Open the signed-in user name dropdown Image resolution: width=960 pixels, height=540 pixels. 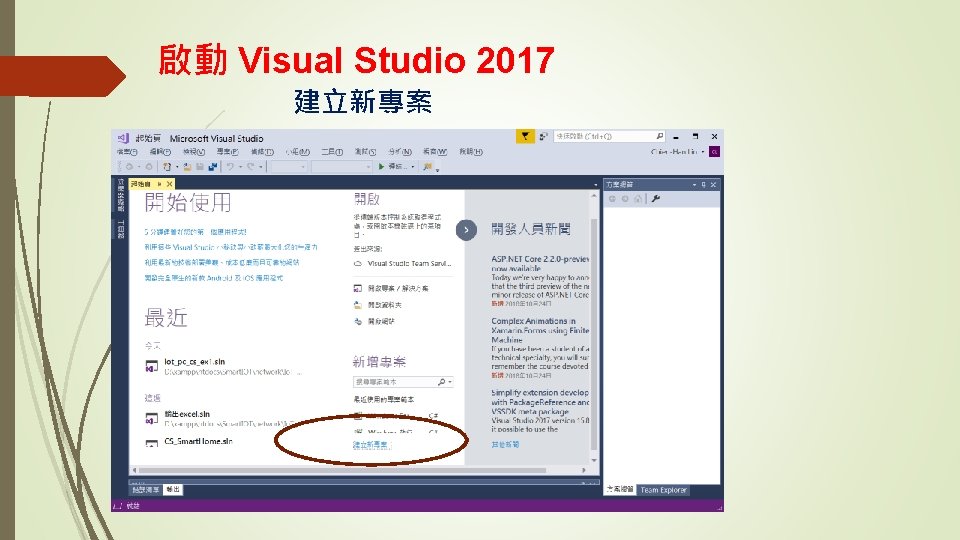click(677, 152)
